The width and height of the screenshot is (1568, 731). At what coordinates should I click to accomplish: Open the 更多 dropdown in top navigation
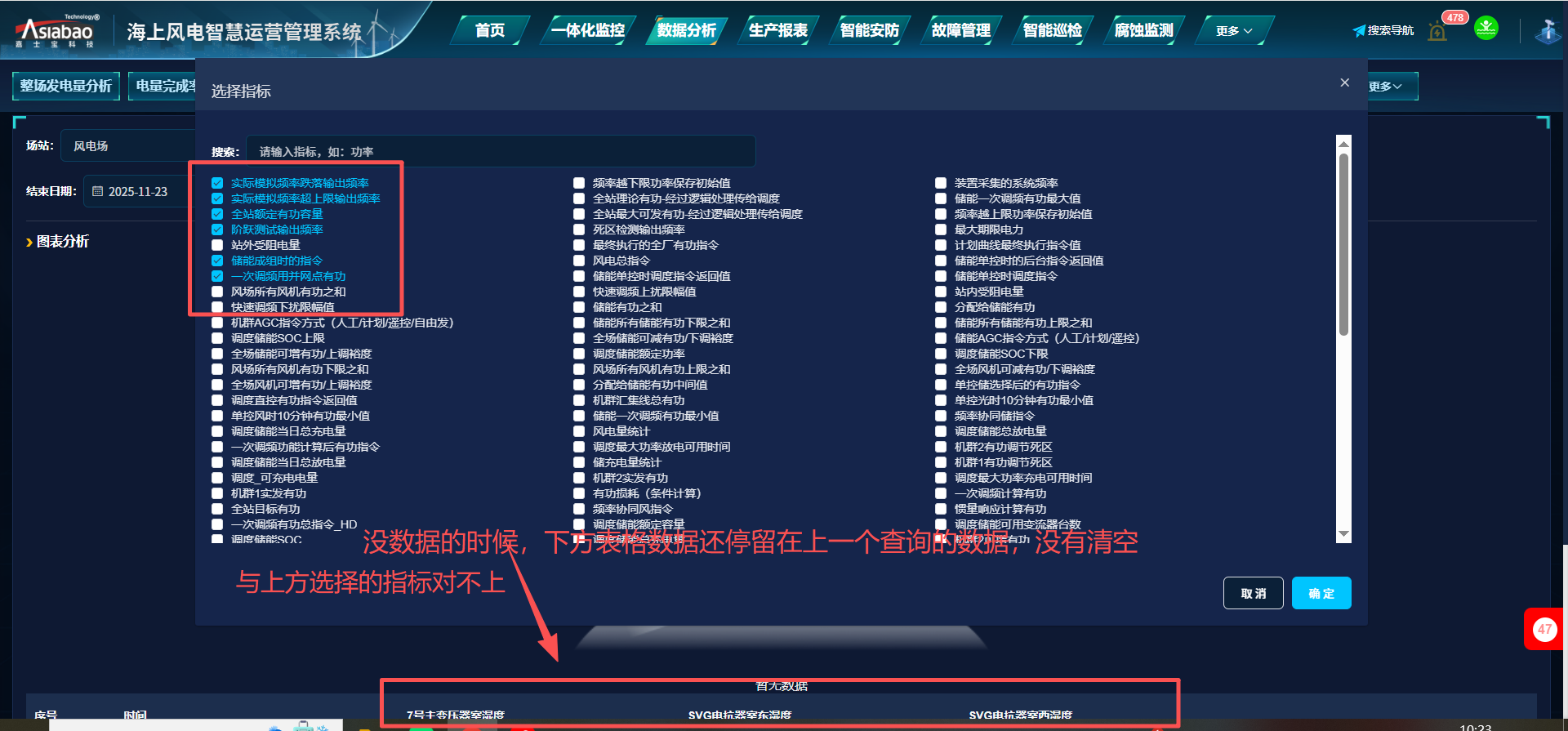[x=1233, y=31]
